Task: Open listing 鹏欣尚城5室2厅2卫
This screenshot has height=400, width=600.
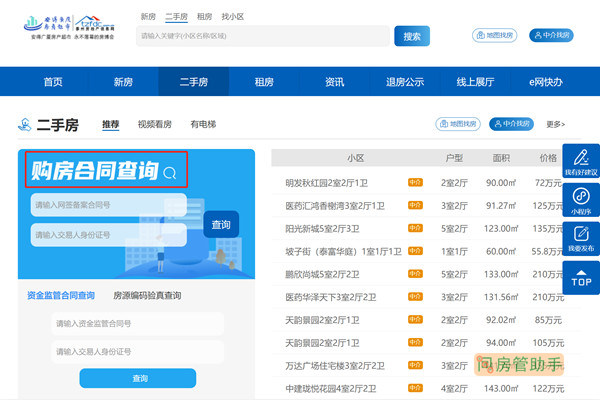Action: (x=322, y=274)
